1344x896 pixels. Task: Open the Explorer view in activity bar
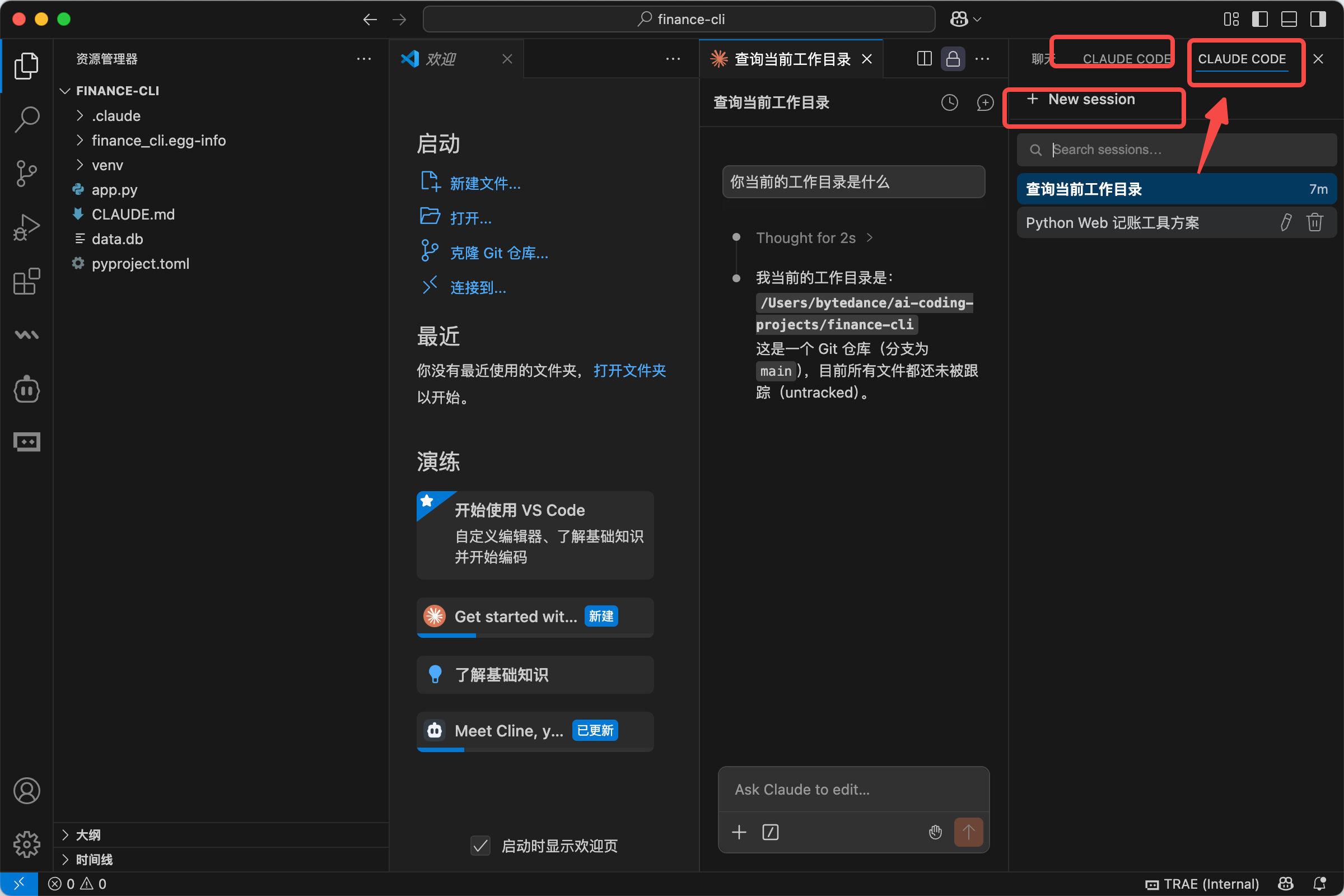click(26, 66)
